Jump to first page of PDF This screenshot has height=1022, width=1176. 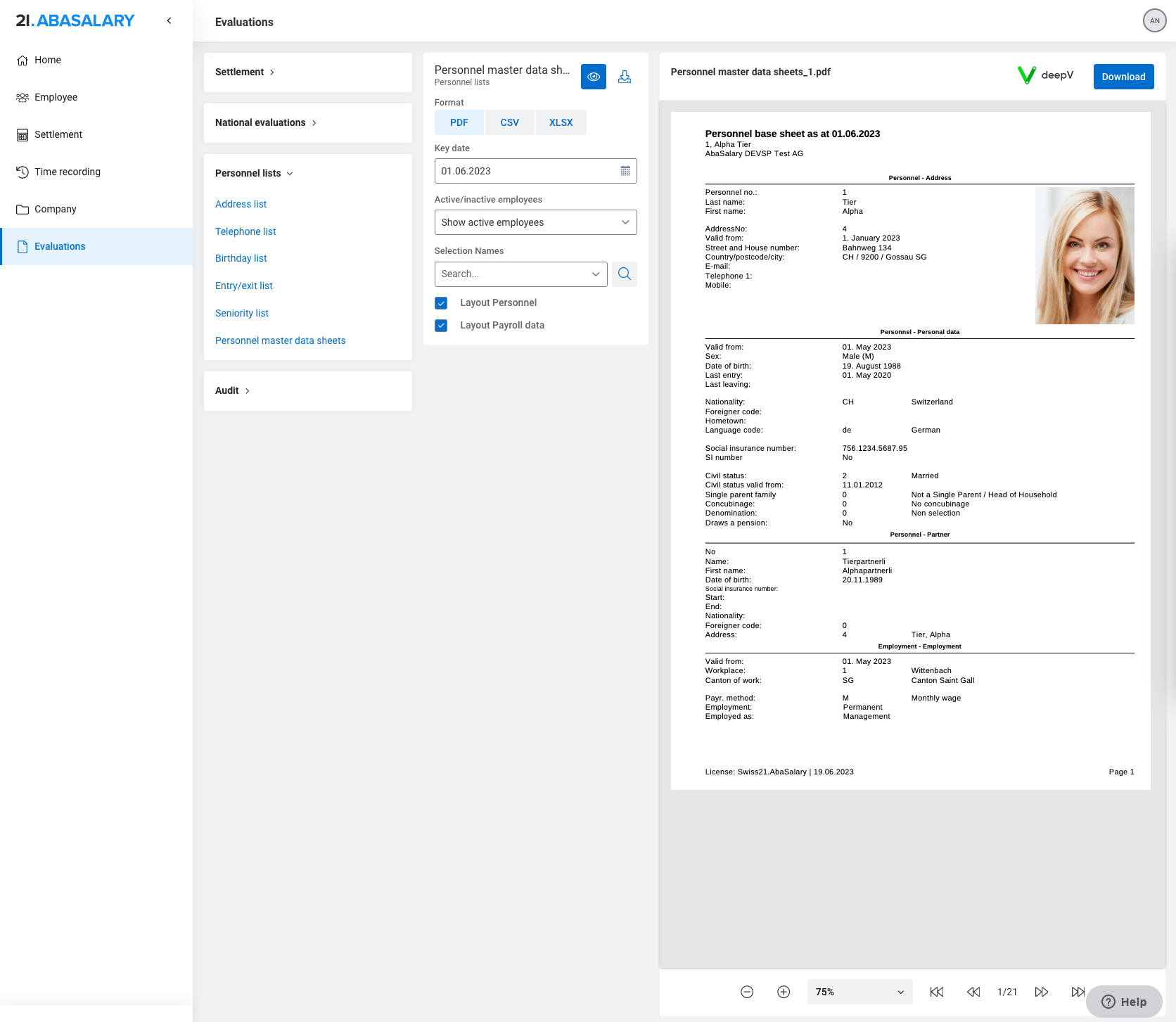[937, 992]
